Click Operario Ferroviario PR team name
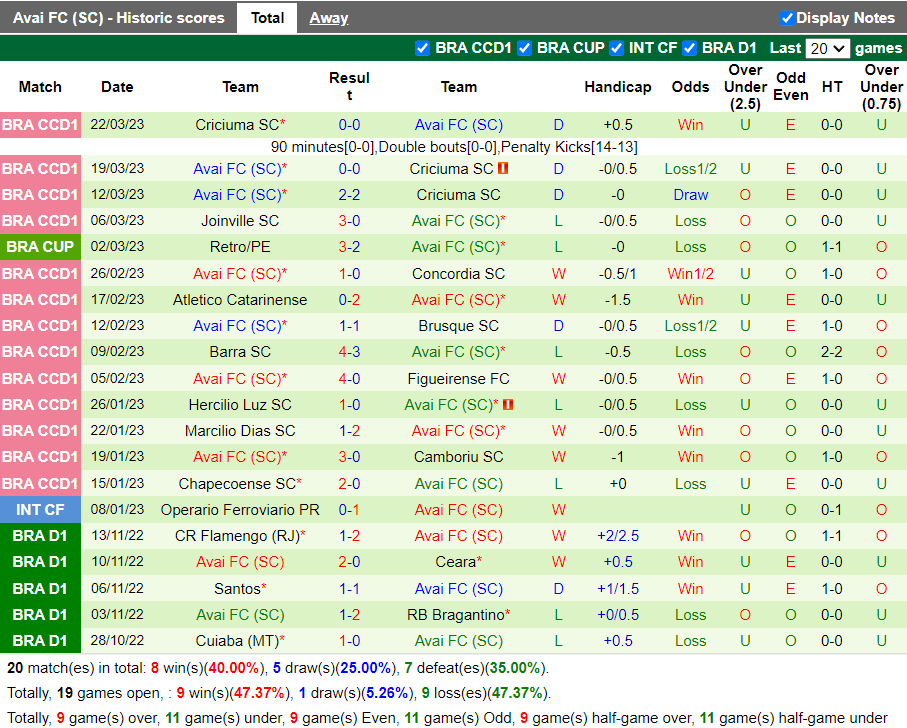Screen dimensions: 907x728 [240, 510]
